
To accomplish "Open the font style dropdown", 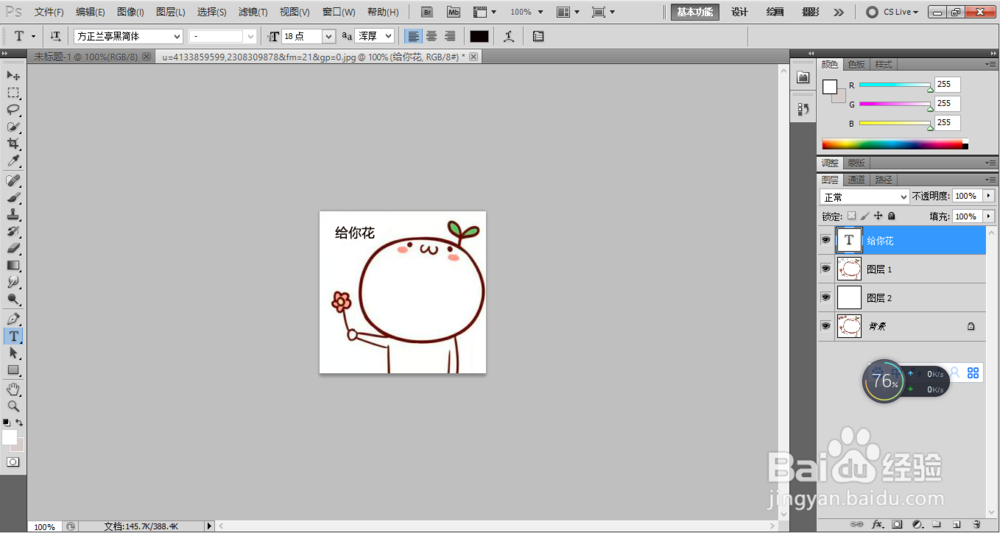I will (x=223, y=37).
